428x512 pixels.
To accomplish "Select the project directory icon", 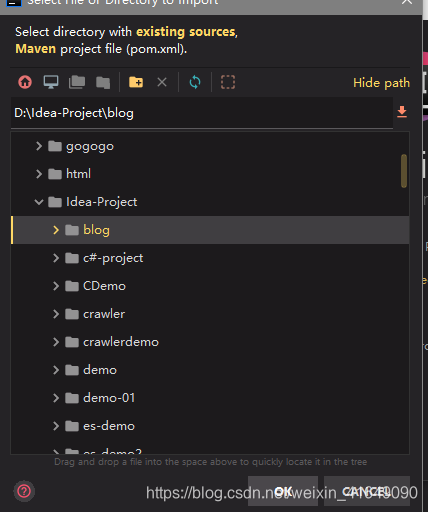I will [x=77, y=82].
